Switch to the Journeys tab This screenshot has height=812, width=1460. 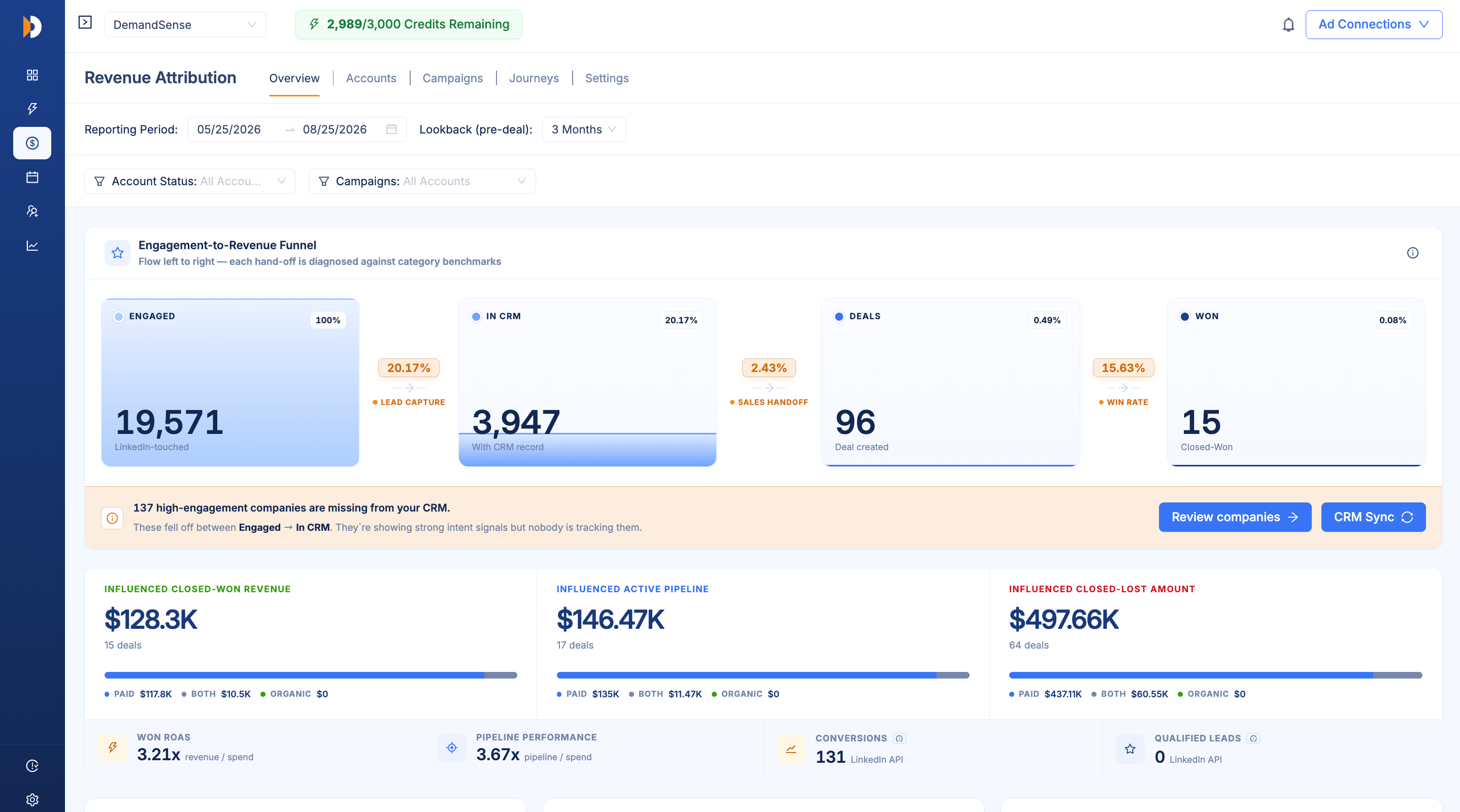click(534, 78)
